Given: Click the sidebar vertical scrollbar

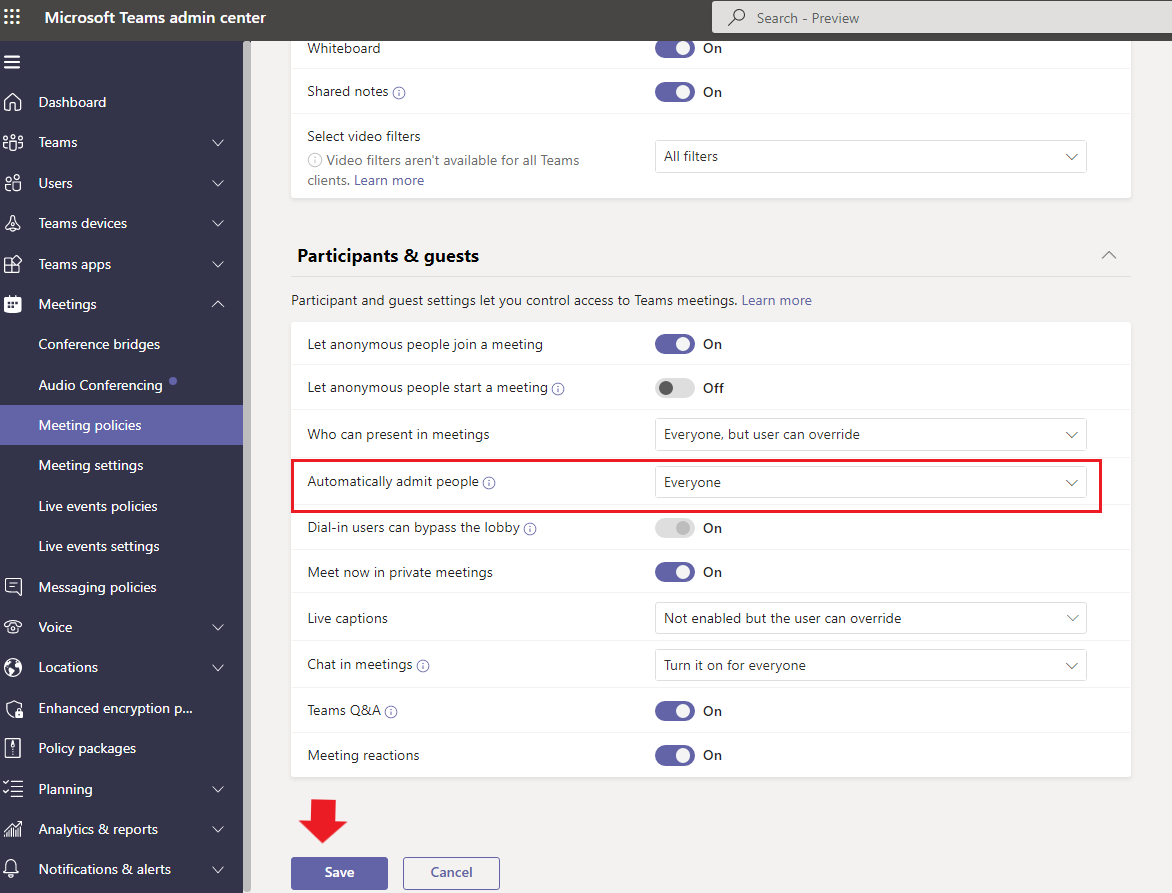Looking at the screenshot, I should pyautogui.click(x=247, y=467).
